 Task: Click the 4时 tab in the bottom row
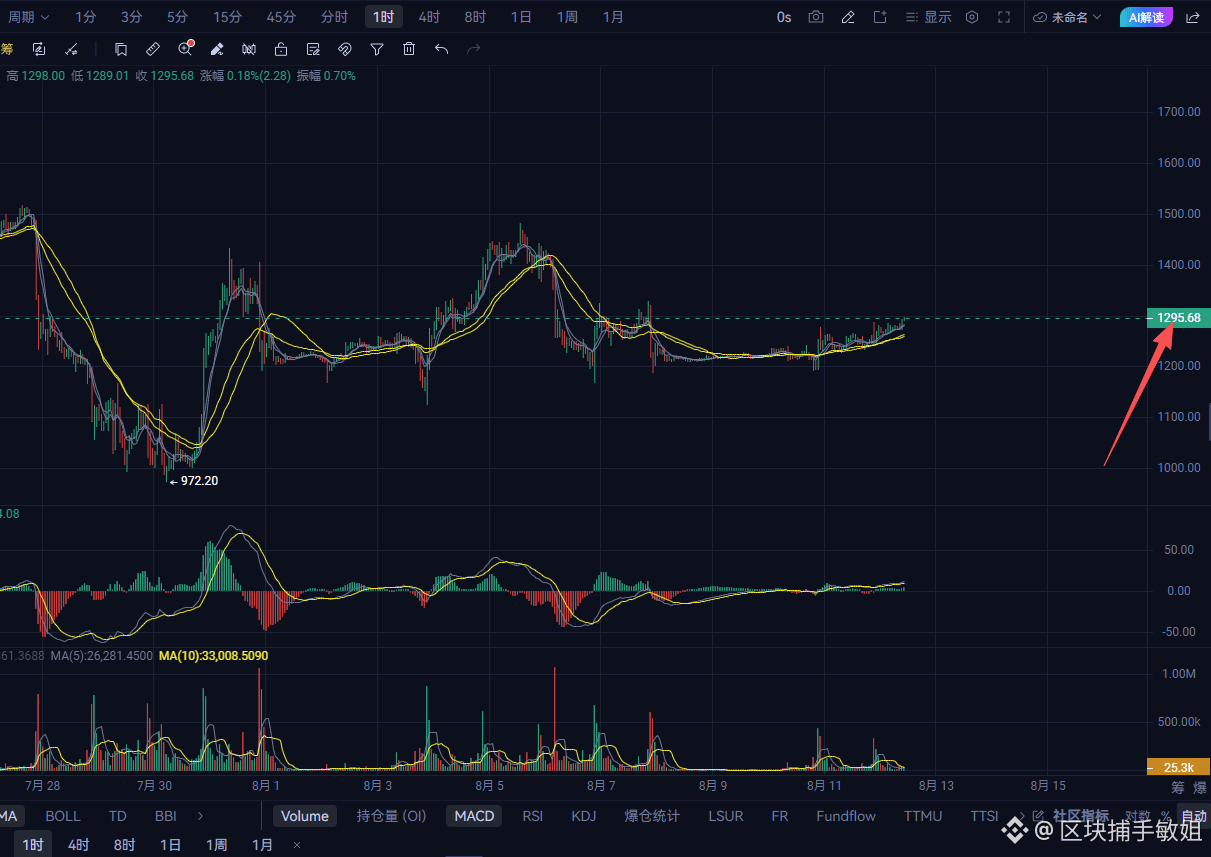coord(78,845)
